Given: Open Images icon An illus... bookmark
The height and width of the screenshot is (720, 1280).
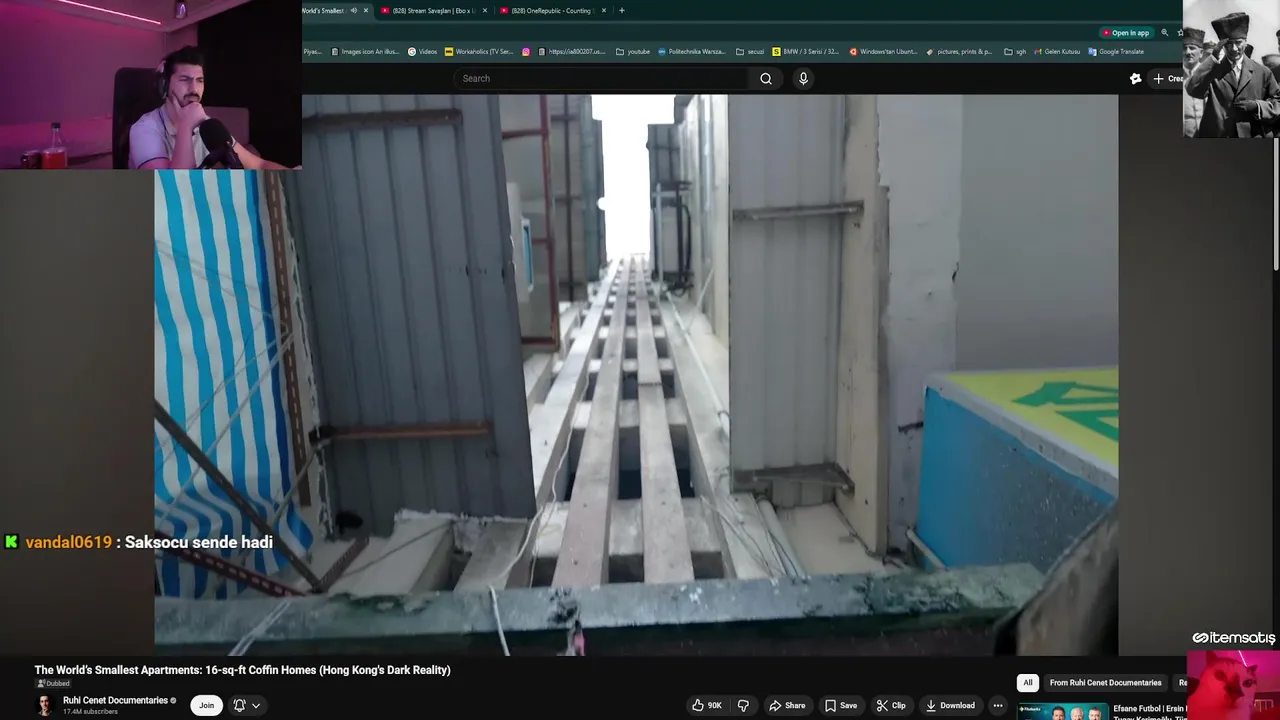Looking at the screenshot, I should (366, 52).
